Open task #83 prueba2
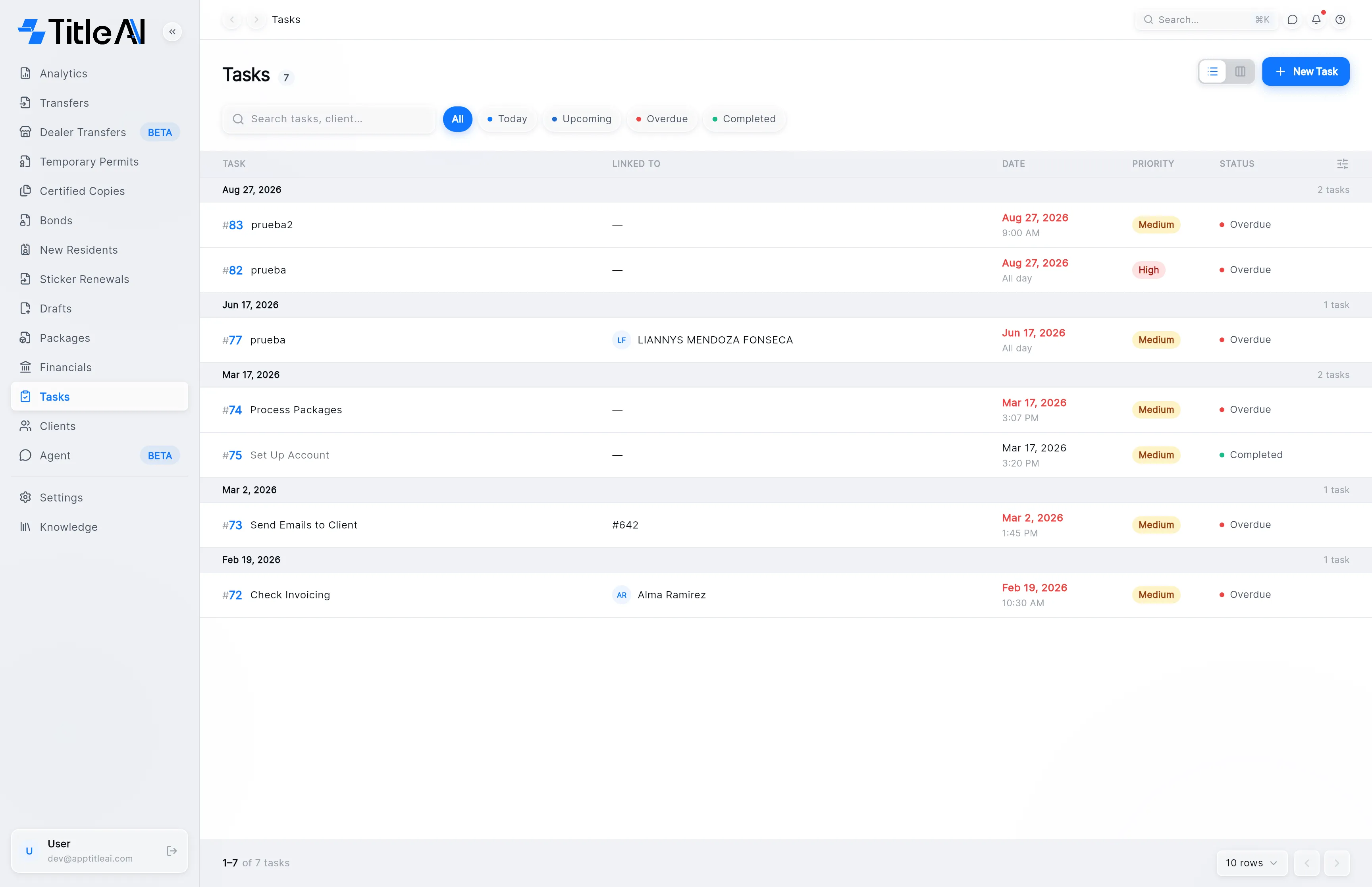The width and height of the screenshot is (1372, 887). pyautogui.click(x=786, y=225)
